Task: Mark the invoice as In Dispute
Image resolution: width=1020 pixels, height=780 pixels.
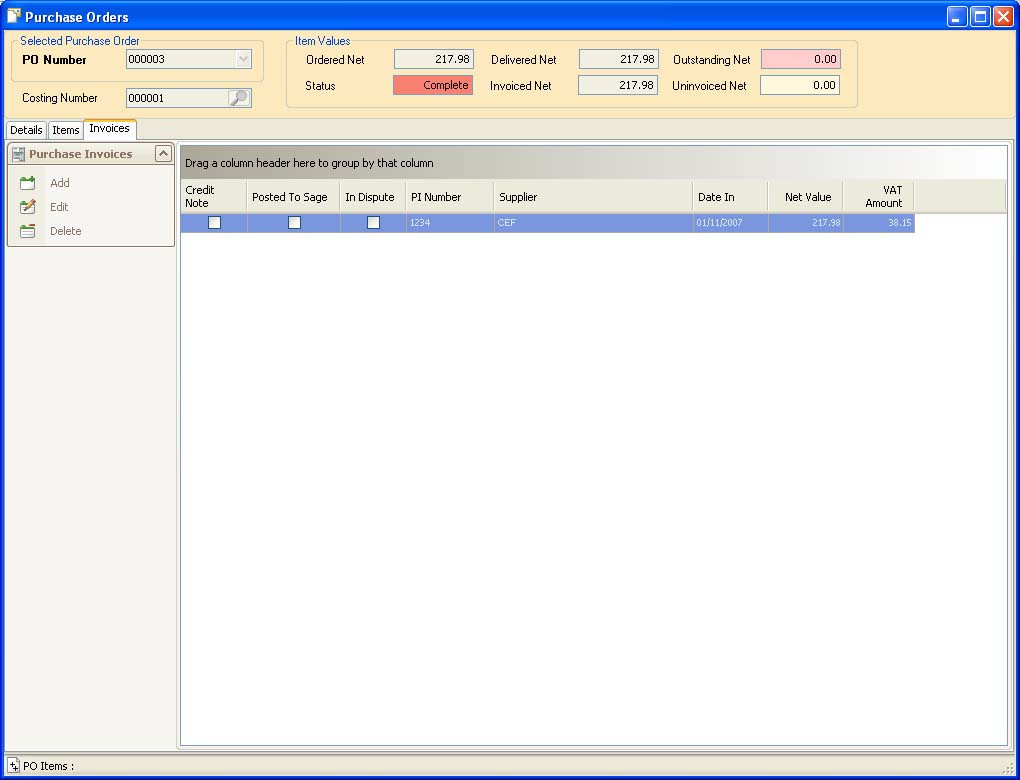Action: click(x=373, y=222)
